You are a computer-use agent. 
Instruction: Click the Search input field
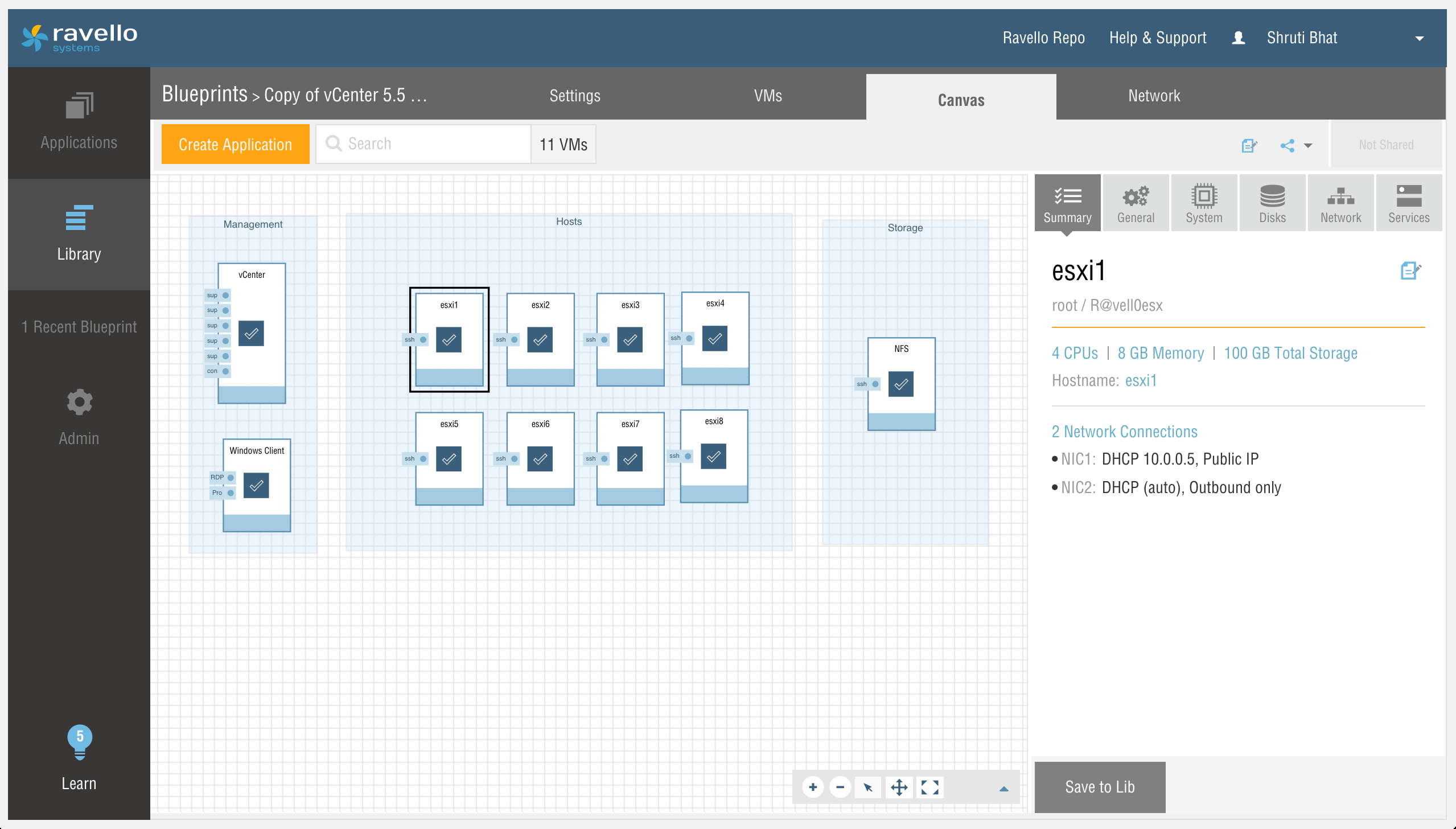(x=423, y=144)
